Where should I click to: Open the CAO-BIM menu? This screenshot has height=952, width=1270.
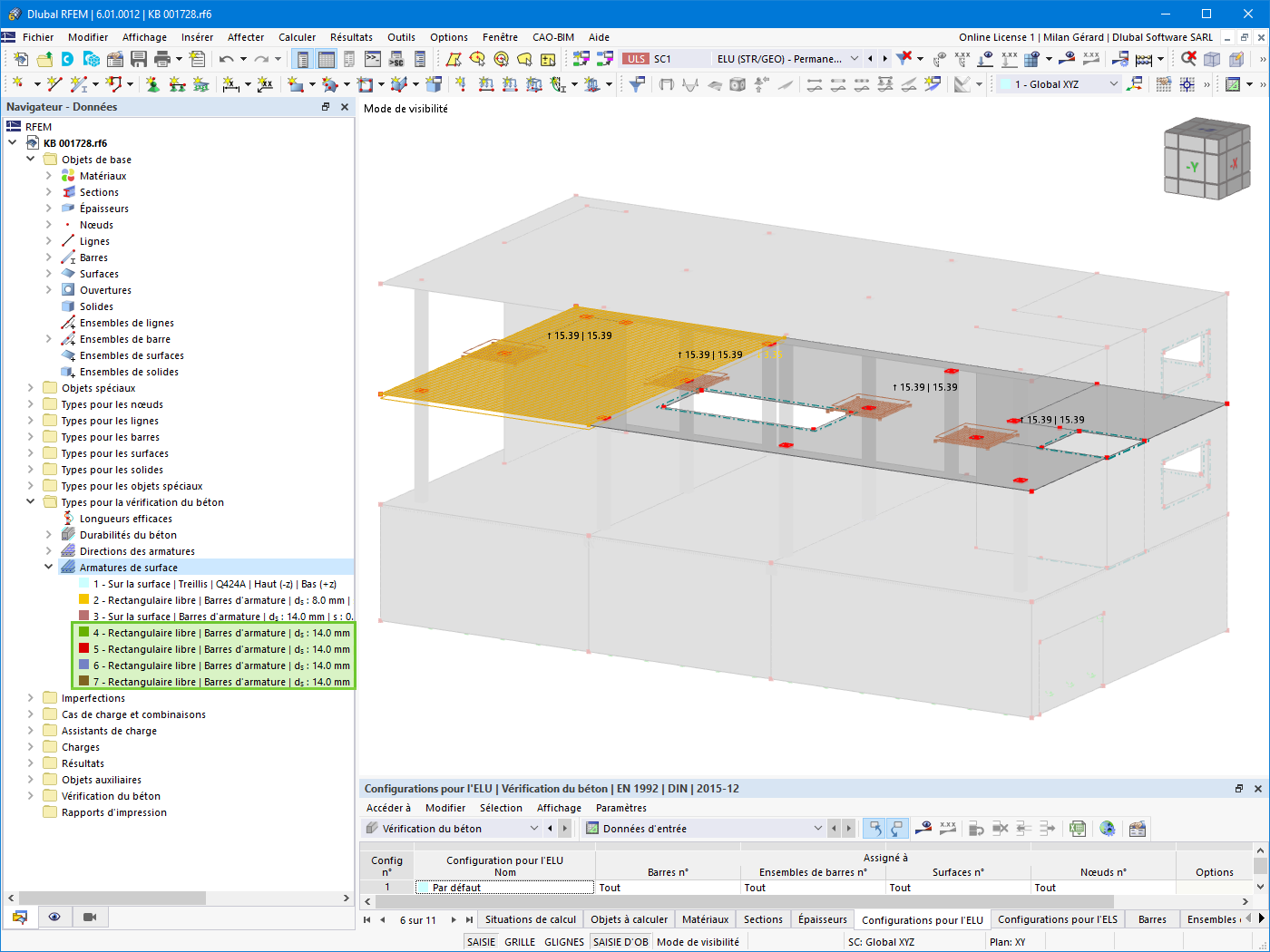click(x=553, y=37)
